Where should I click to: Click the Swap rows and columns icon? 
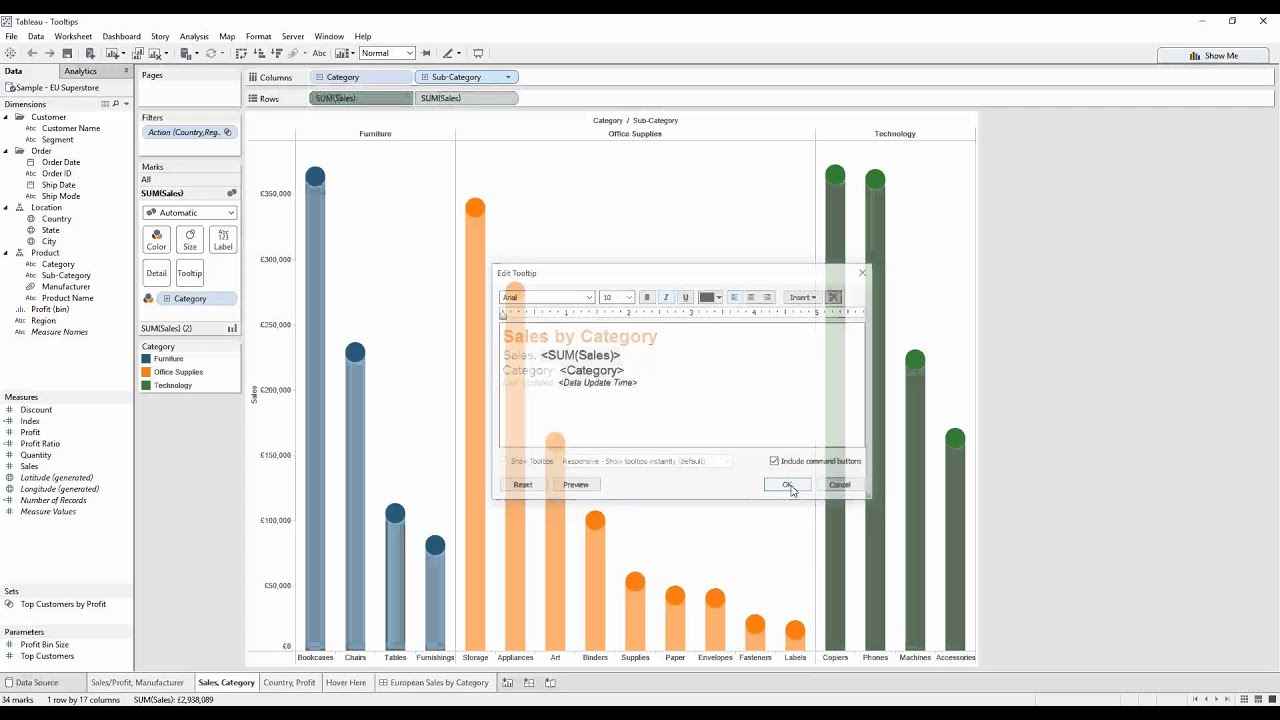pos(241,53)
